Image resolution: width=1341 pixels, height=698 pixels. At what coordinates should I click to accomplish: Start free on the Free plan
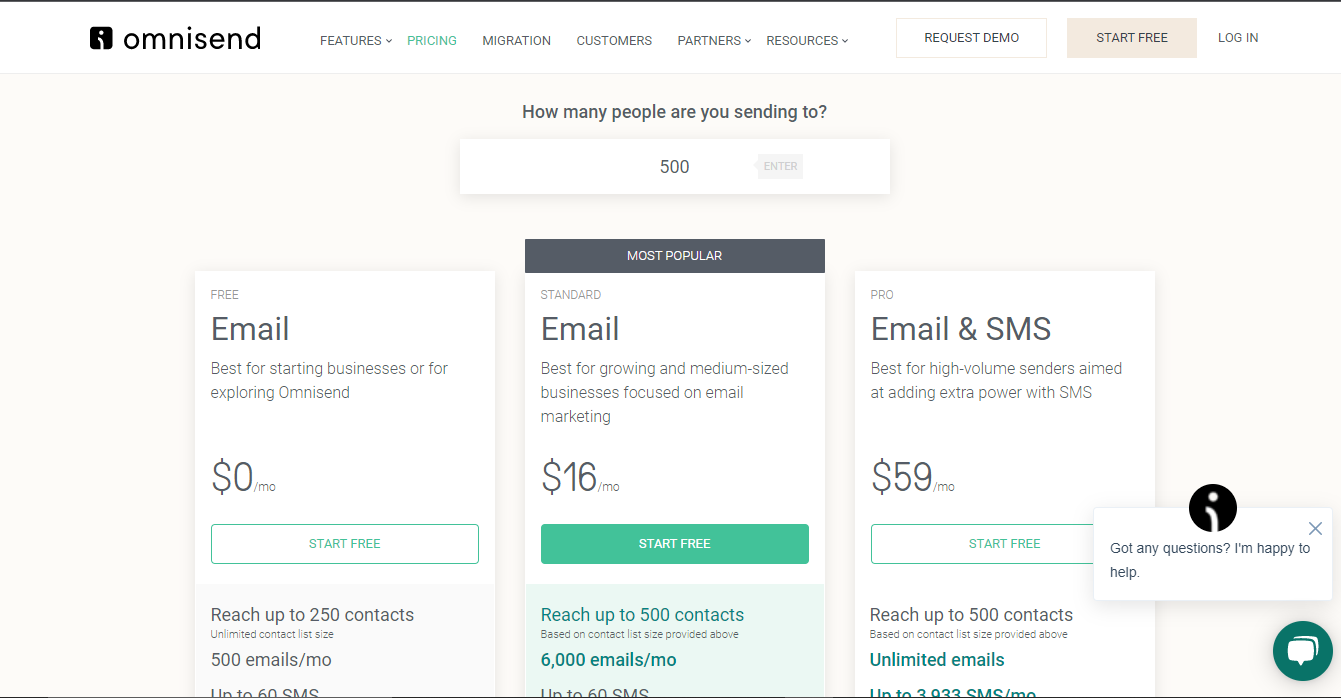(x=344, y=544)
